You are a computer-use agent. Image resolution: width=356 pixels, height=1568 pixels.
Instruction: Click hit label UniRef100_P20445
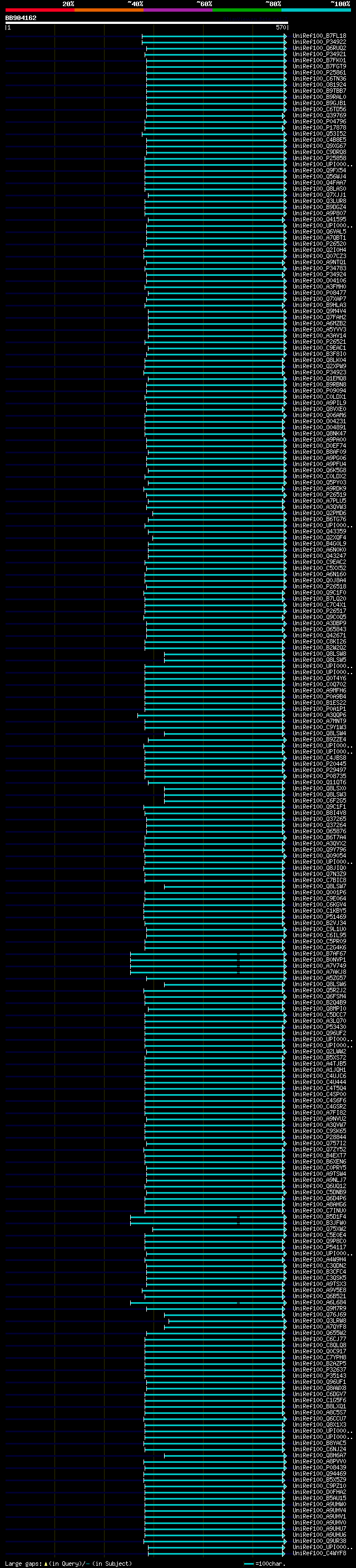pos(319,764)
